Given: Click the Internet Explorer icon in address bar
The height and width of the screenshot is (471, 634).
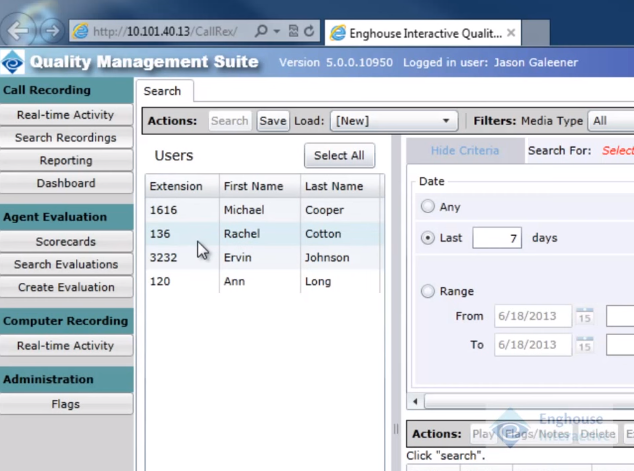Looking at the screenshot, I should 81,31.
